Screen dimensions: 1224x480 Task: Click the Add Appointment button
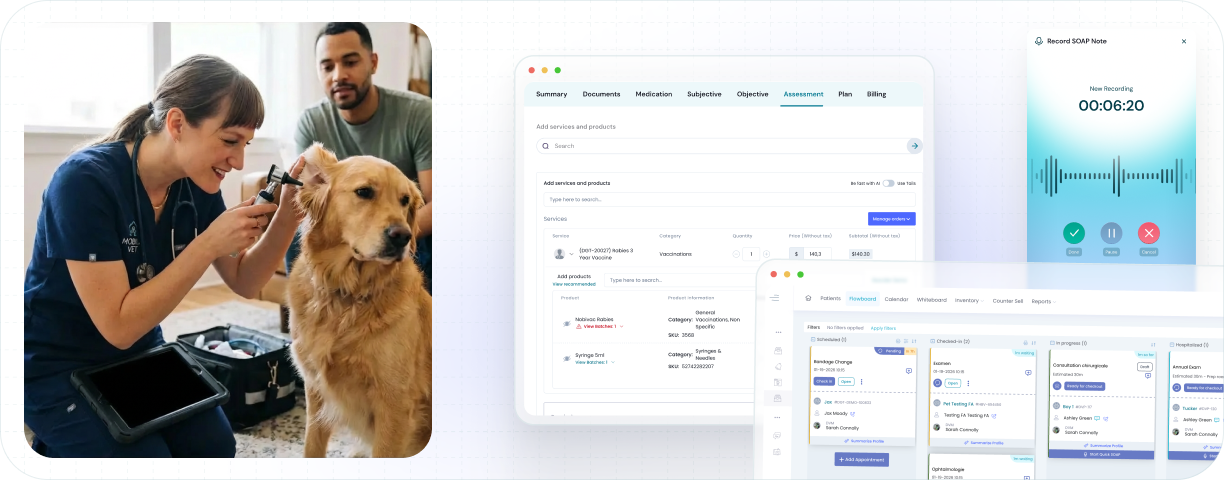(x=861, y=459)
